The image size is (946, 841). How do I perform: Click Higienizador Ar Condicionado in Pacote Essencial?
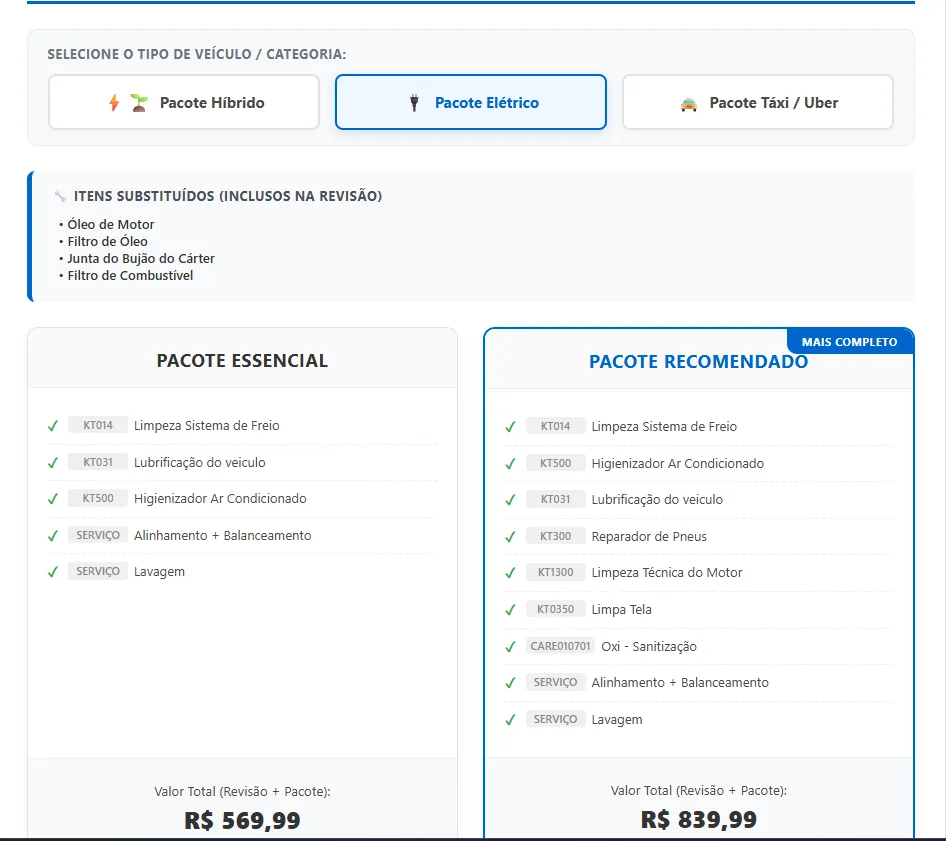click(x=220, y=499)
